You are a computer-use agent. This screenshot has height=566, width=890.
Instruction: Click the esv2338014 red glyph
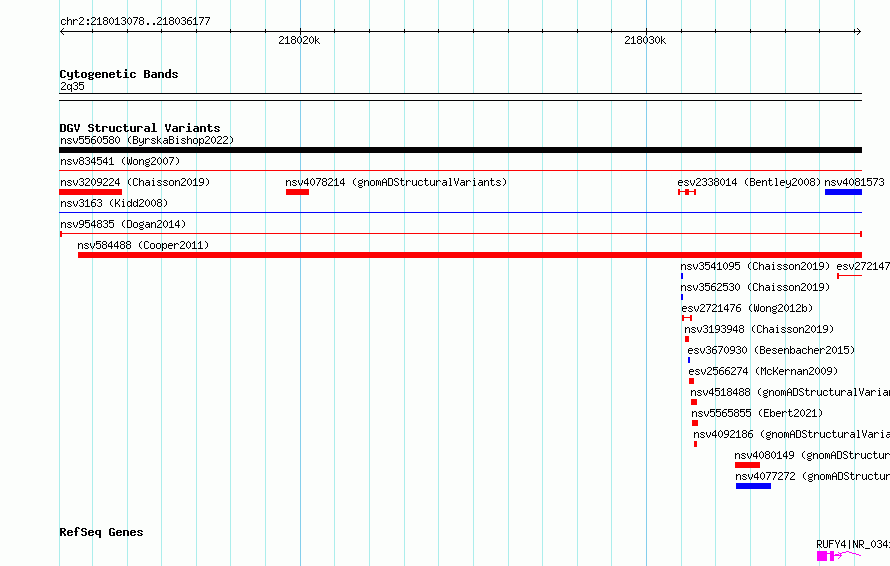click(x=687, y=192)
